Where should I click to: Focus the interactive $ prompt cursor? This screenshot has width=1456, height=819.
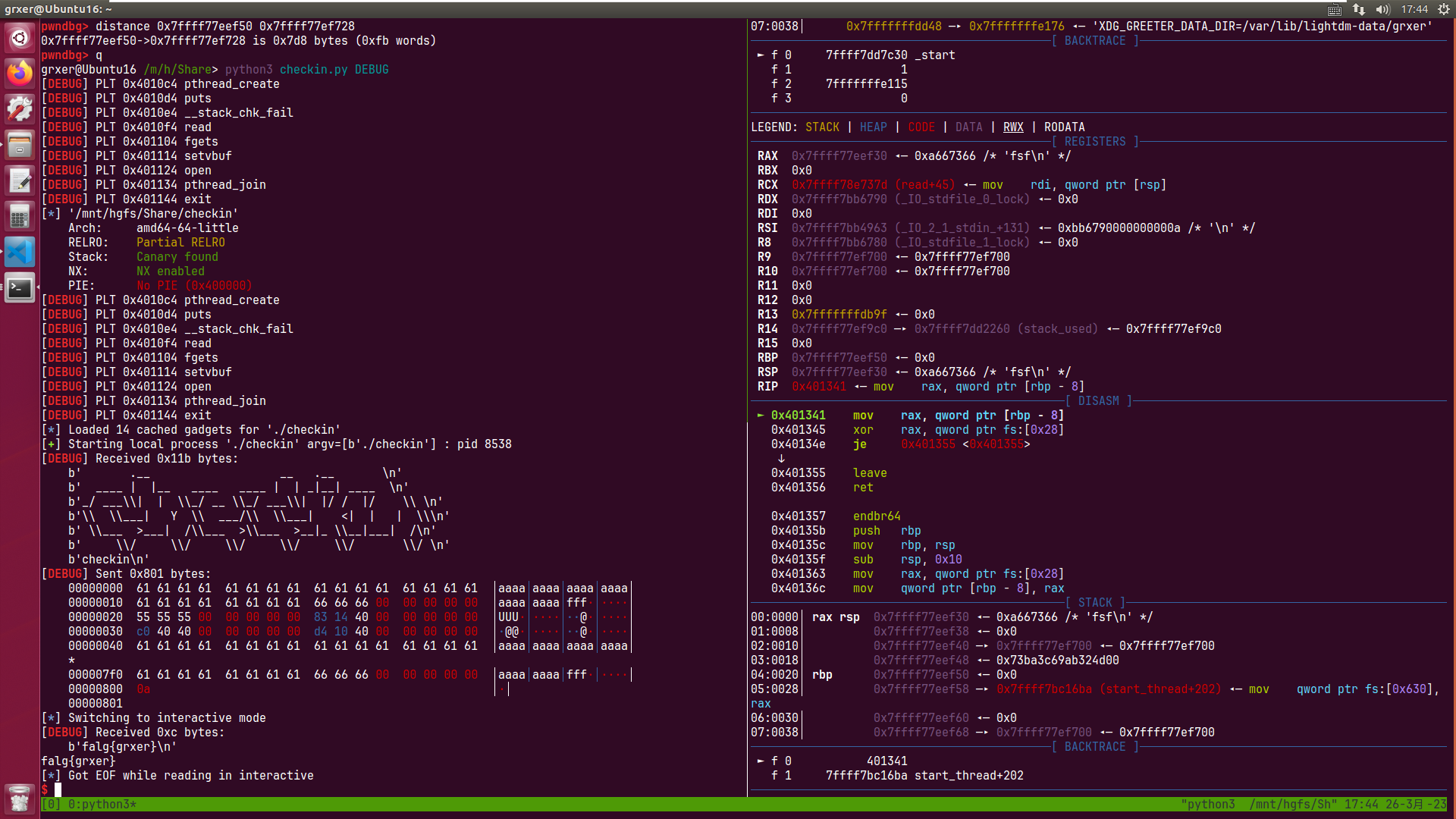point(58,790)
